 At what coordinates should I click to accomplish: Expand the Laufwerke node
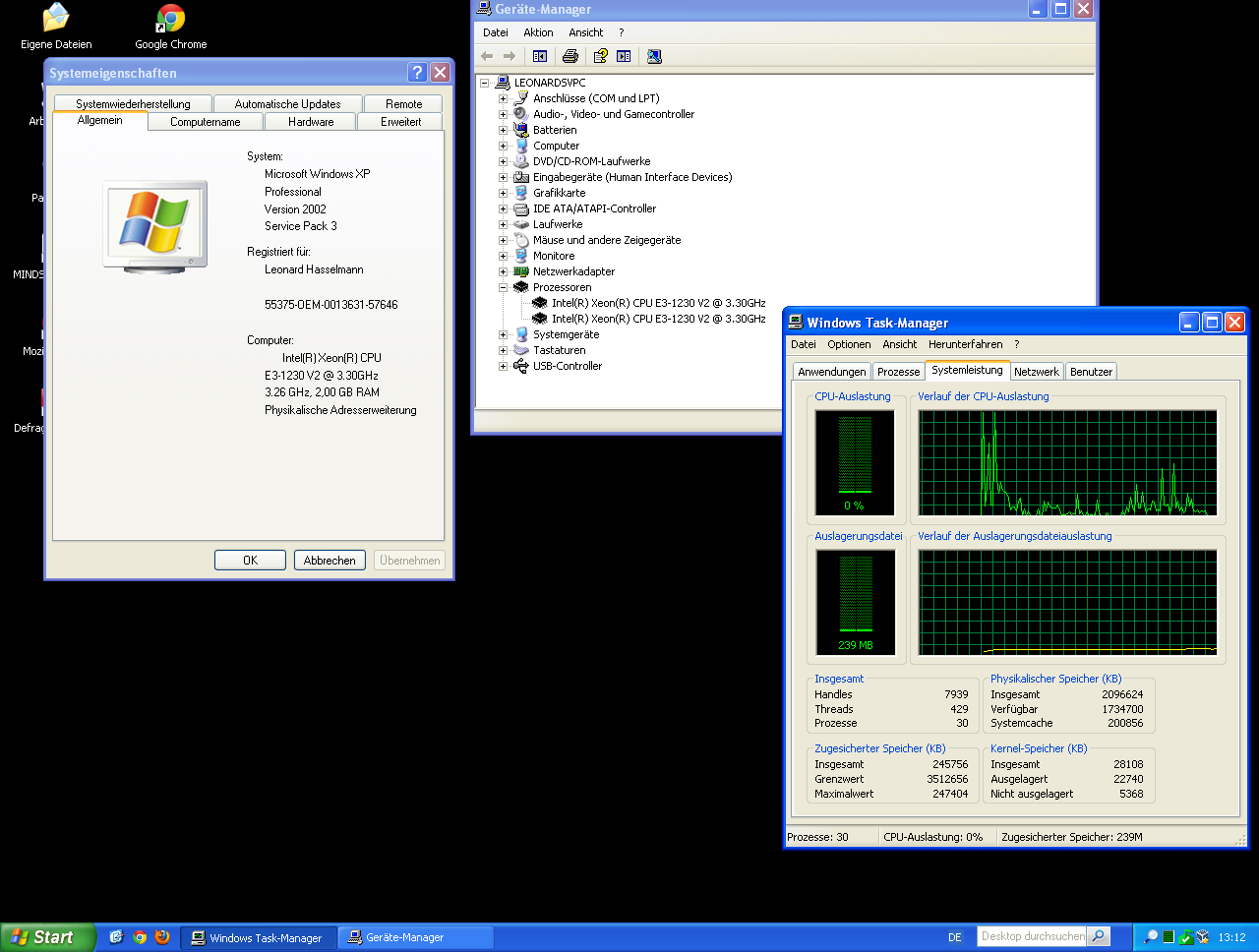point(503,224)
